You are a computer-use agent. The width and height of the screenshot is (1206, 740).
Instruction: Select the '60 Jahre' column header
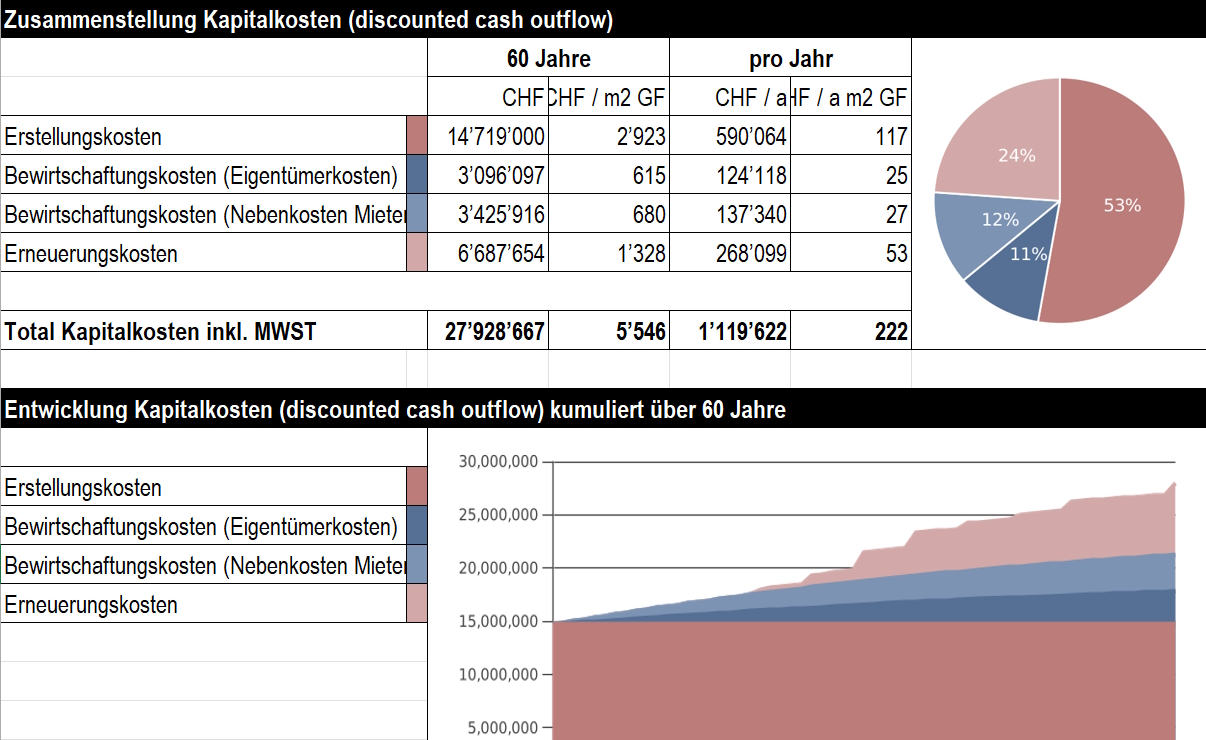pos(548,58)
